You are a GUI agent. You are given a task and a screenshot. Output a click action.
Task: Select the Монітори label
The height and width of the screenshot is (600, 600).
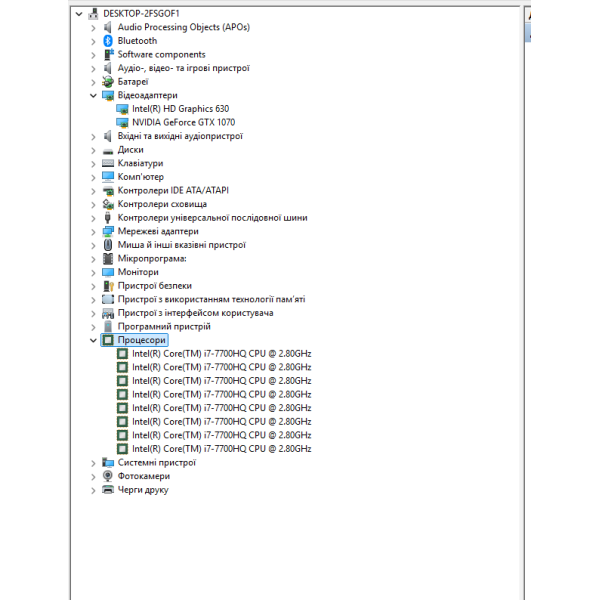tap(138, 272)
